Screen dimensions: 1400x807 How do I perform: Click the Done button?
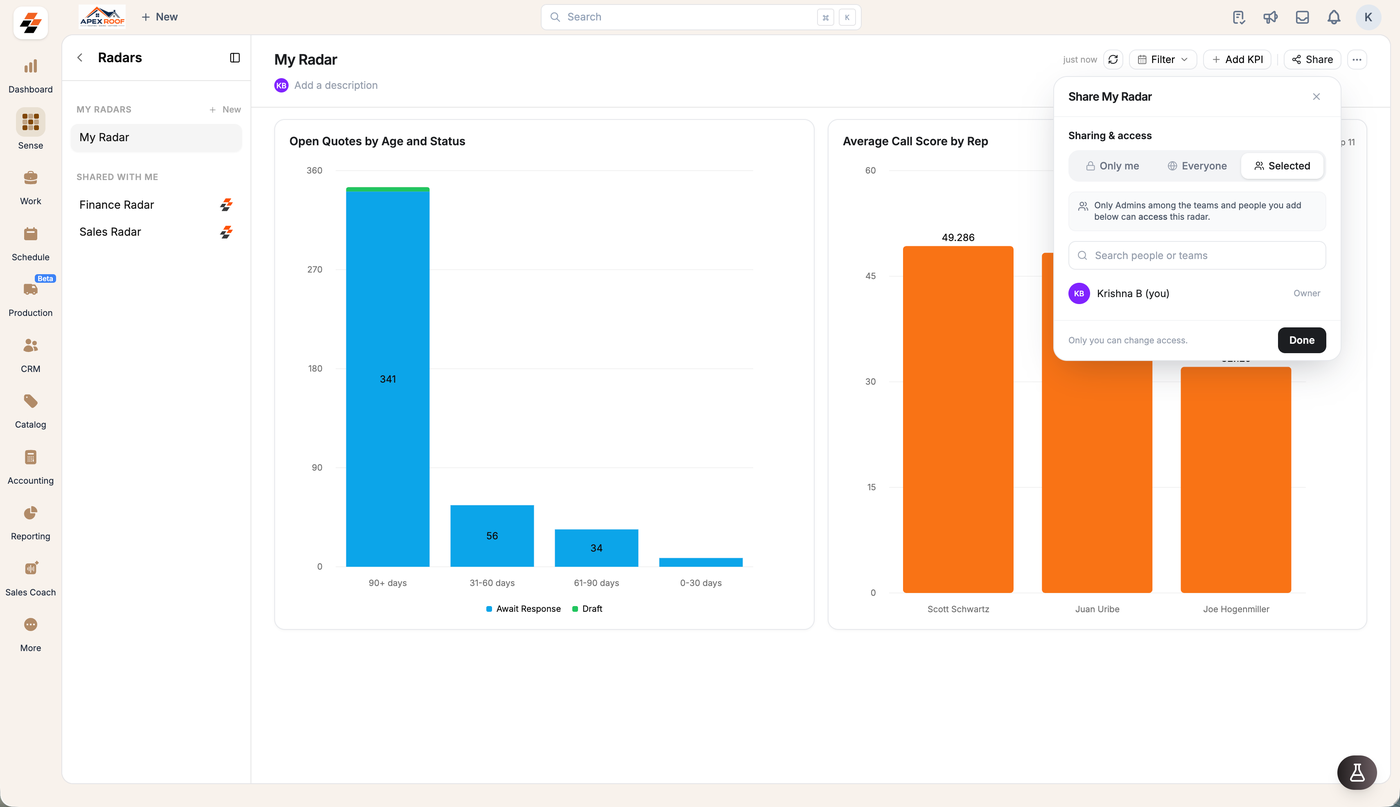click(x=1302, y=340)
